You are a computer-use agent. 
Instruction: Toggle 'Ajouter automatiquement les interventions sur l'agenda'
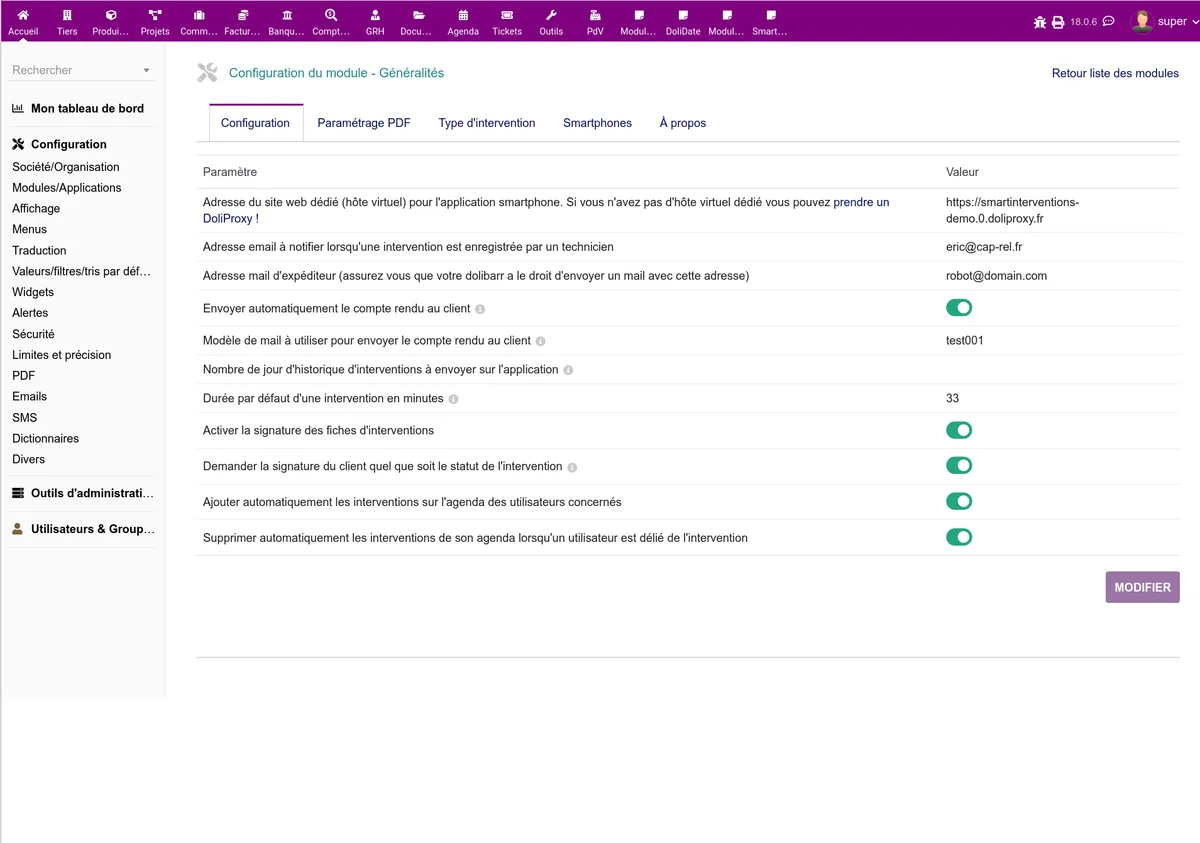(x=959, y=501)
